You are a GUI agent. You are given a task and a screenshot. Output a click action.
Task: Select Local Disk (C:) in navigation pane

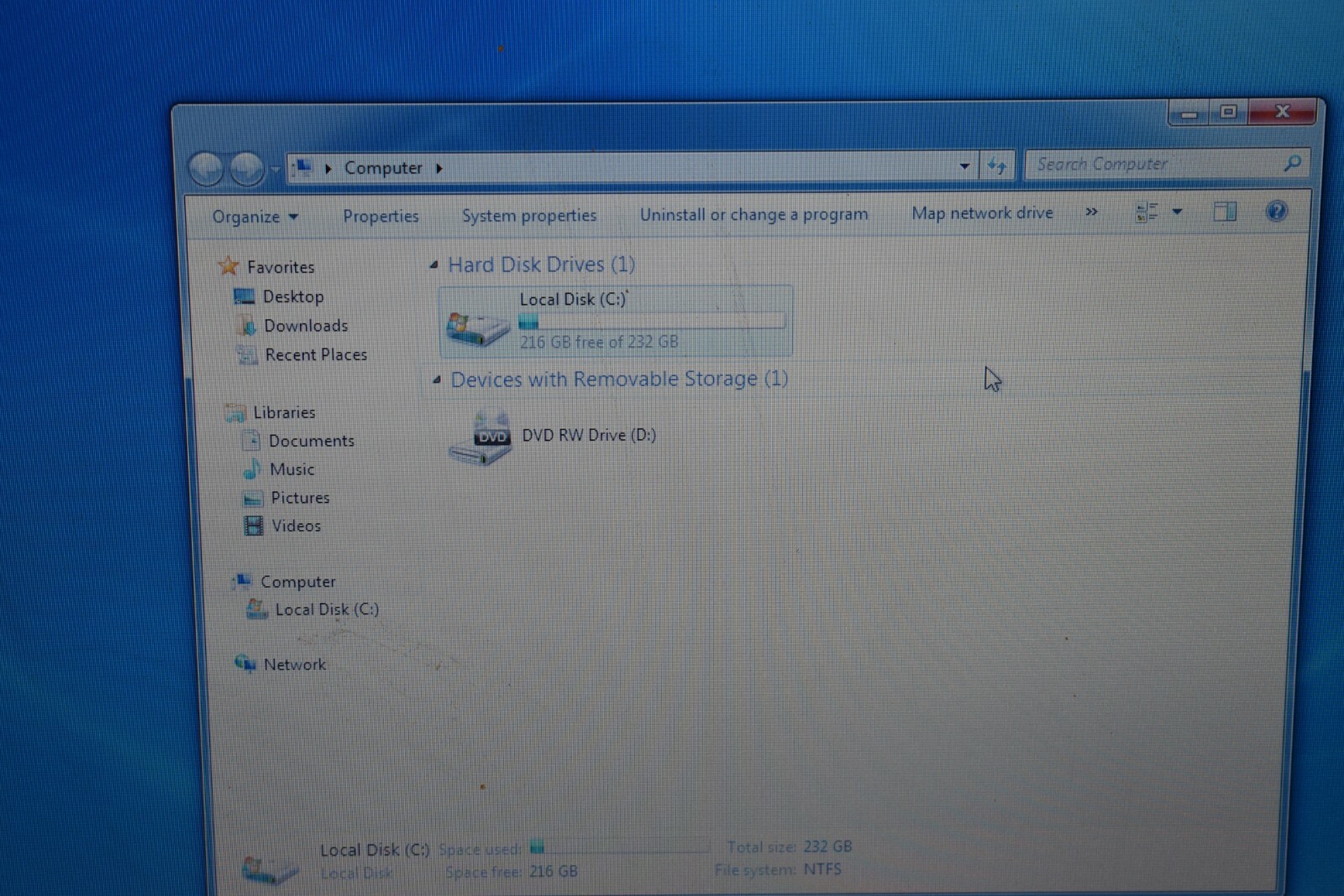pos(327,610)
